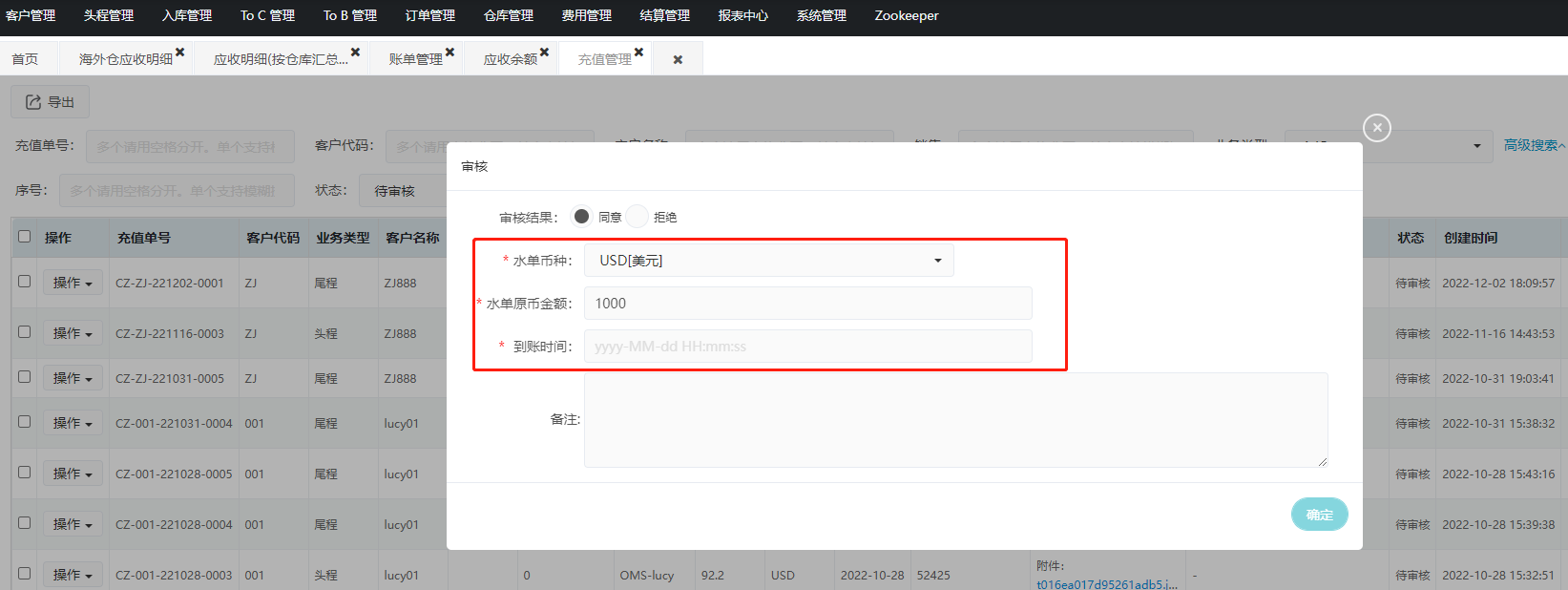Check the row CZ-001-221028-0004 checkbox
Image resolution: width=1568 pixels, height=590 pixels.
(x=25, y=523)
